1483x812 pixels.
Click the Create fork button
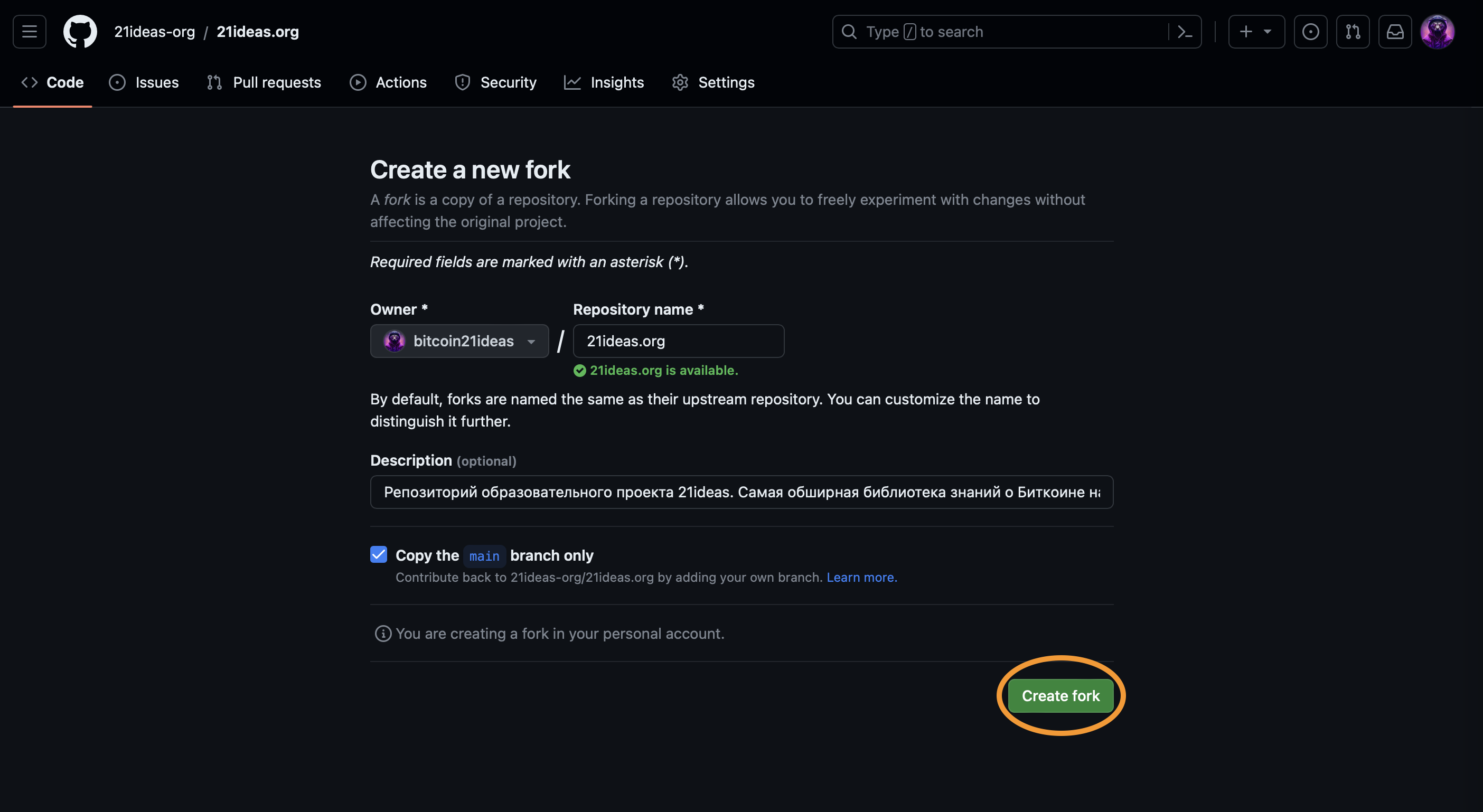tap(1060, 695)
